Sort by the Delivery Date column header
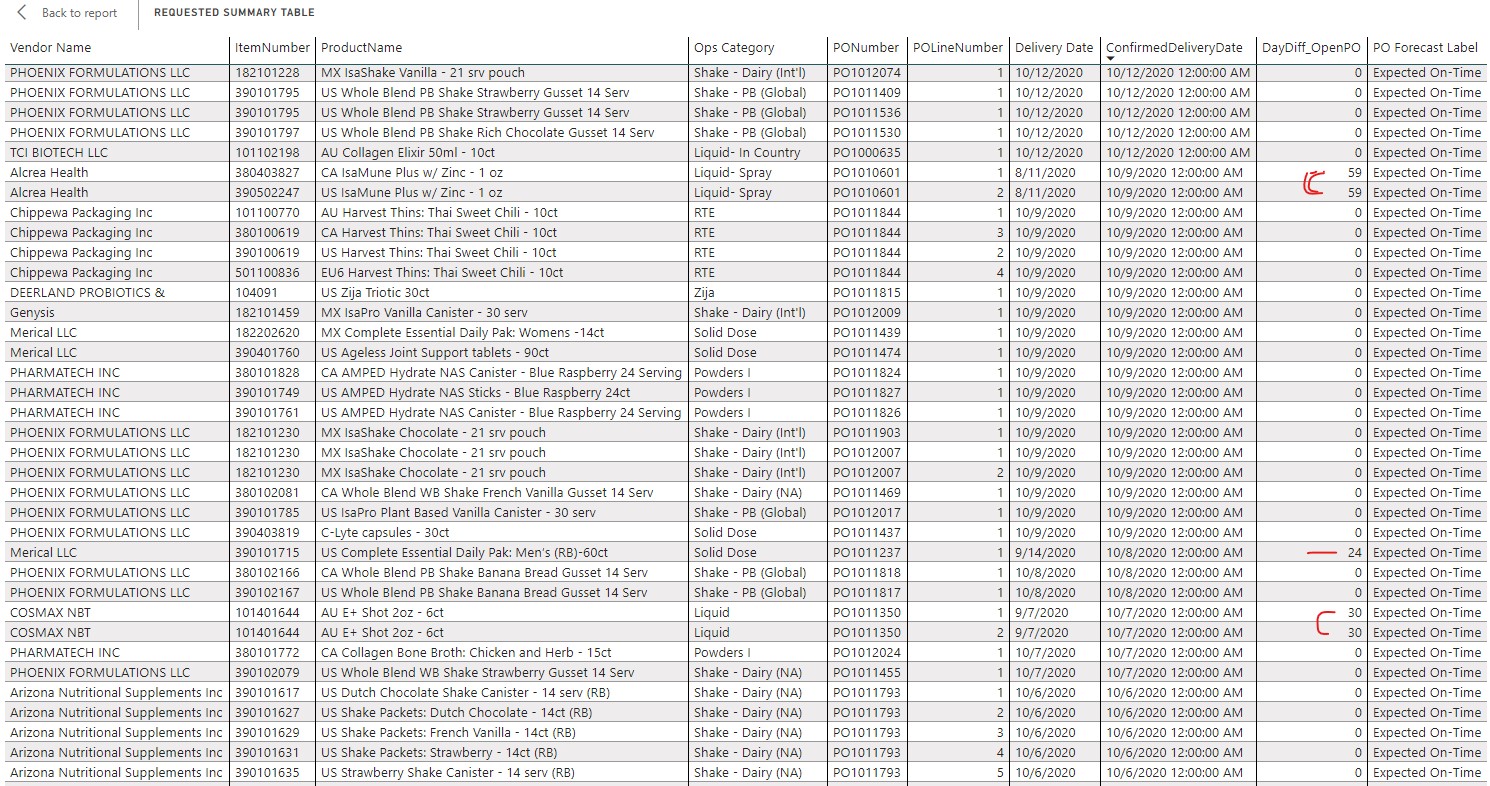Viewport: 1490px width, 786px height. [1054, 47]
